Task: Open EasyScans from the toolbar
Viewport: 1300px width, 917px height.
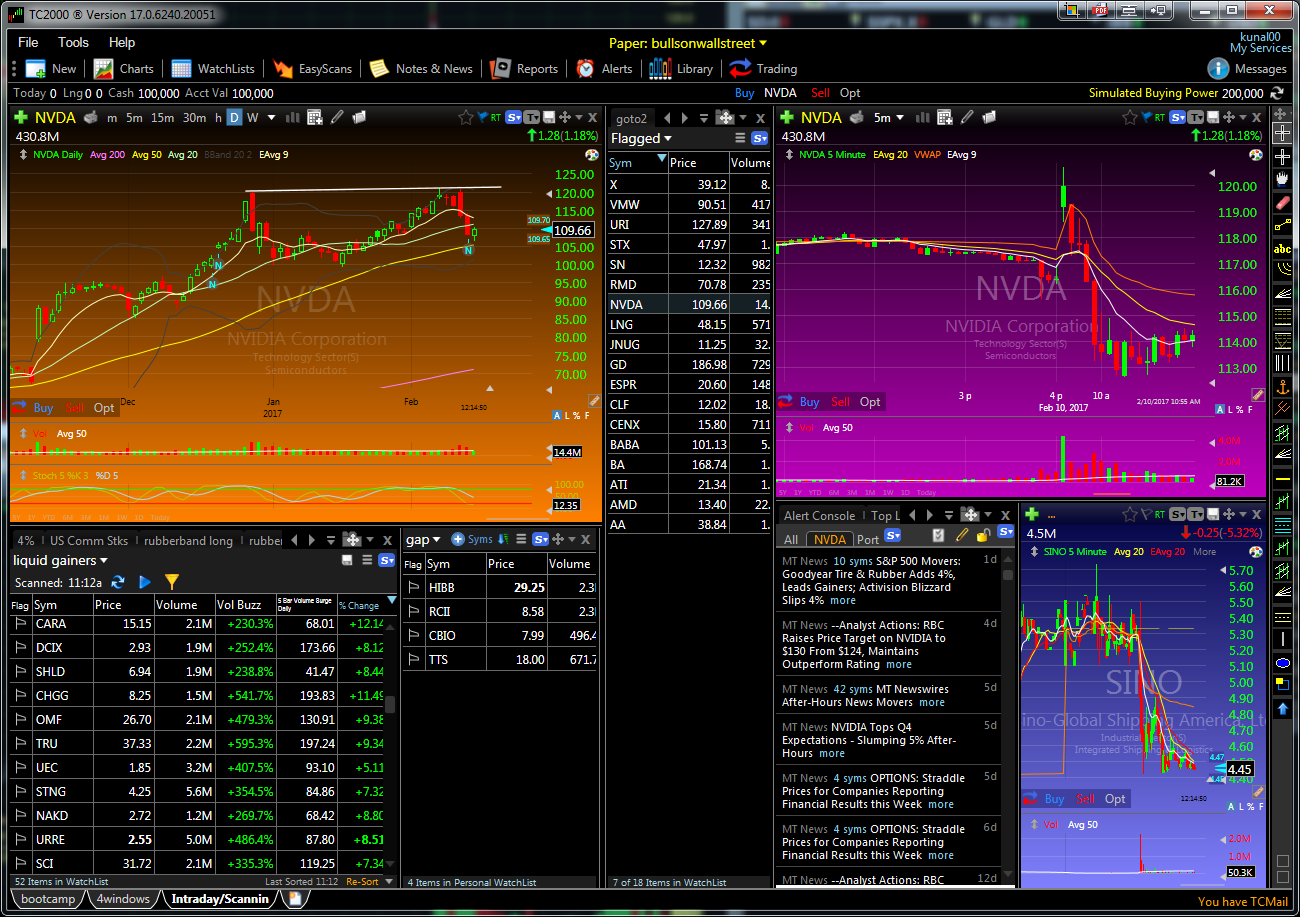Action: click(x=313, y=69)
